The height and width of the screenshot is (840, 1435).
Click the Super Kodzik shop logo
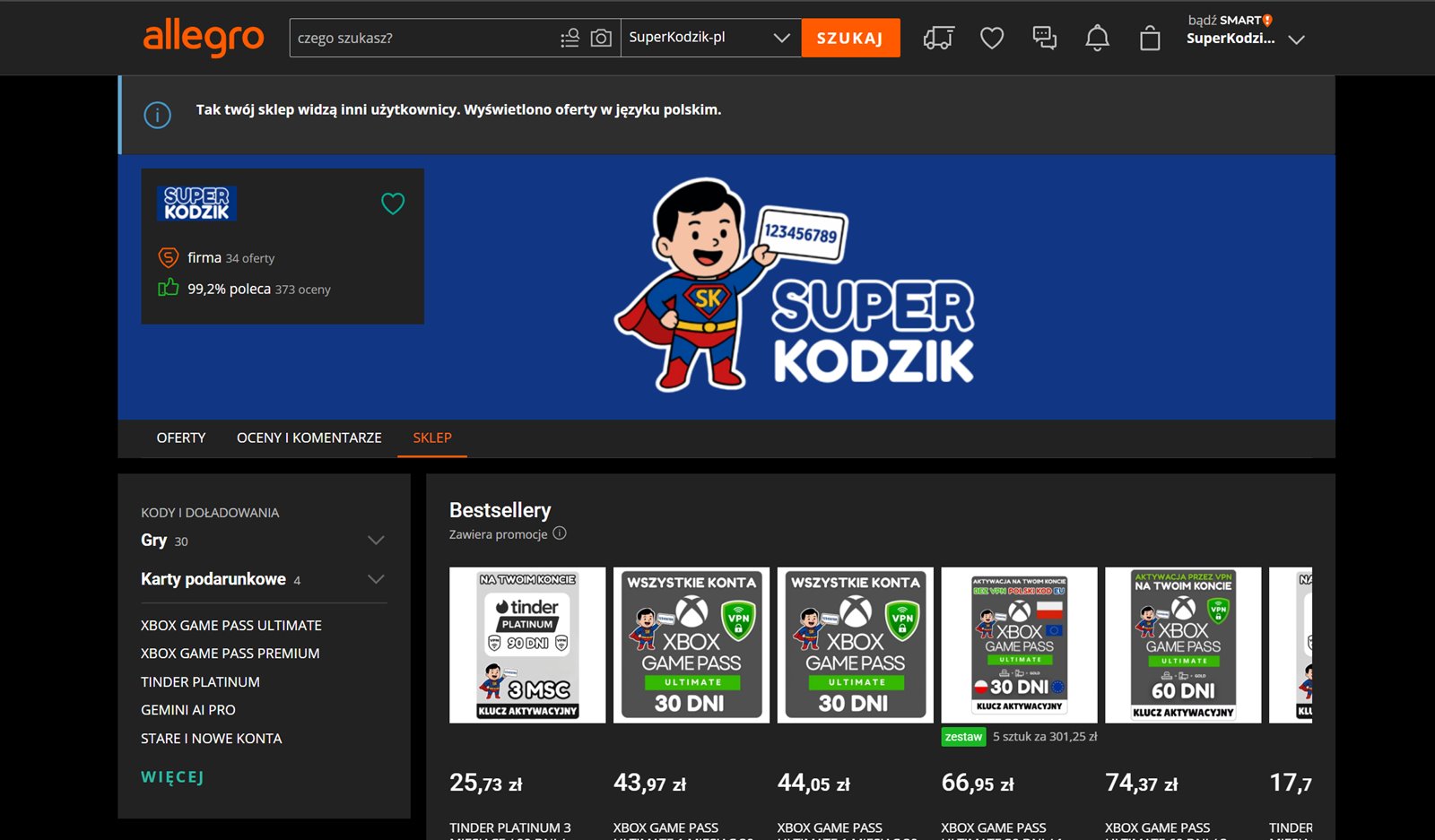[x=196, y=204]
